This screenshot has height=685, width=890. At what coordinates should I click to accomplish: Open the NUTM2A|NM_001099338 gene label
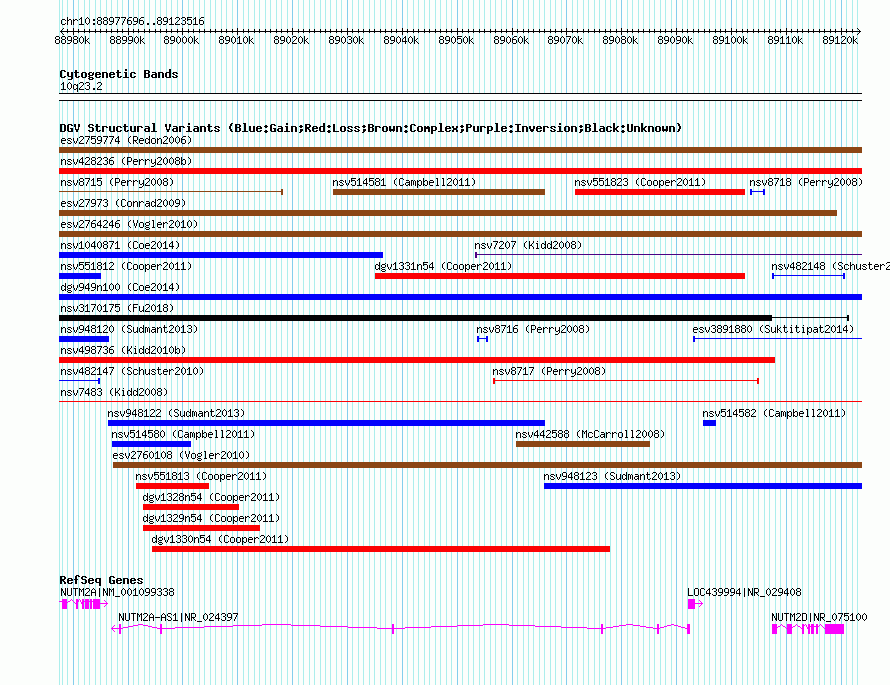pos(117,592)
